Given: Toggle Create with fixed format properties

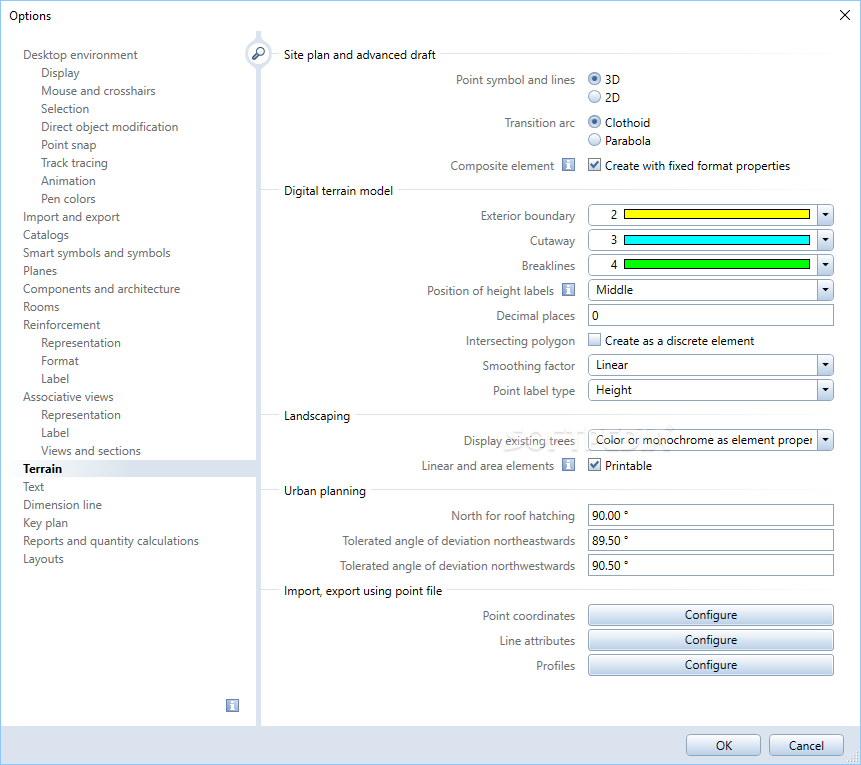Looking at the screenshot, I should pyautogui.click(x=594, y=165).
